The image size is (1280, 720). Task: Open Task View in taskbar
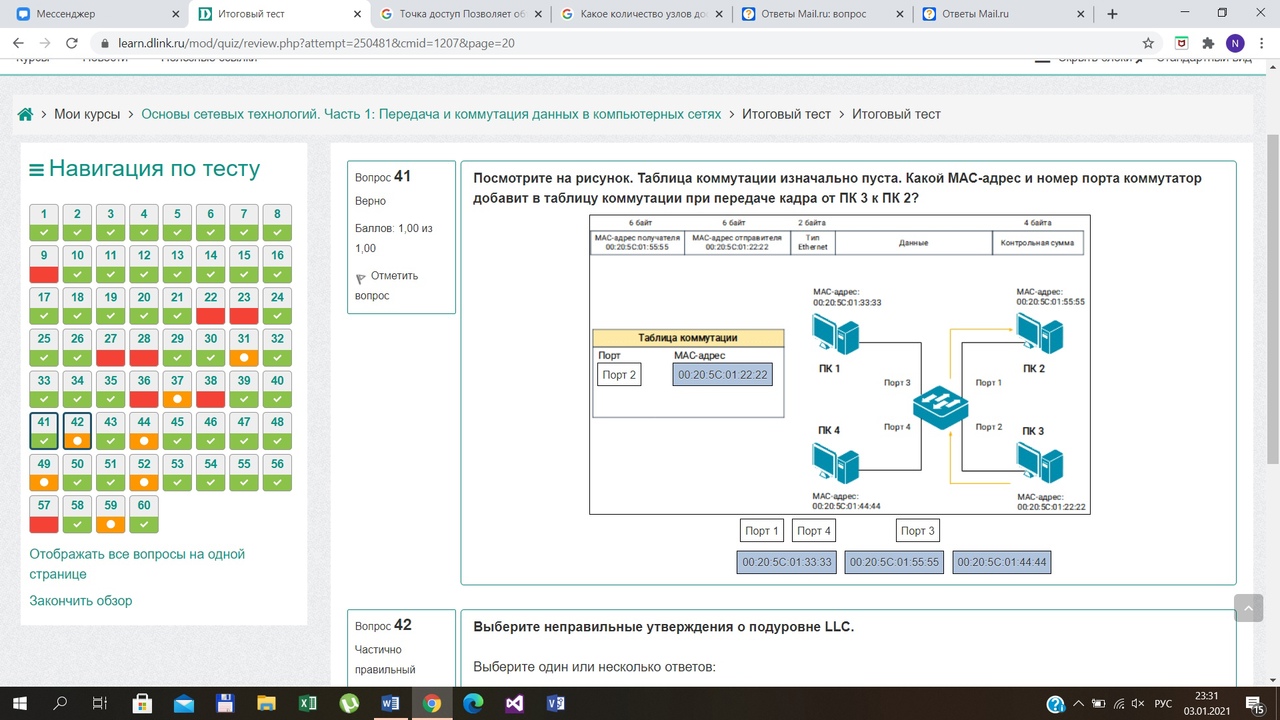click(x=100, y=703)
